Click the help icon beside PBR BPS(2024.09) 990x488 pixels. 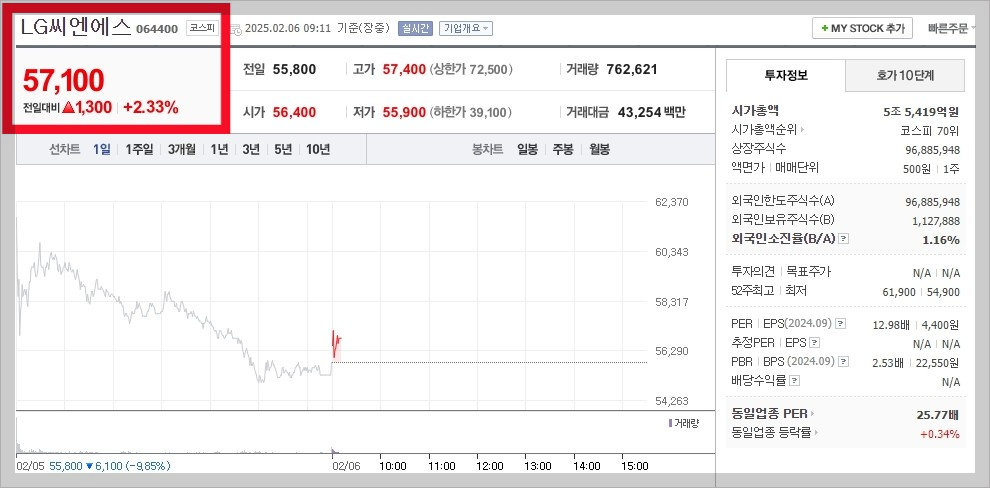843,362
